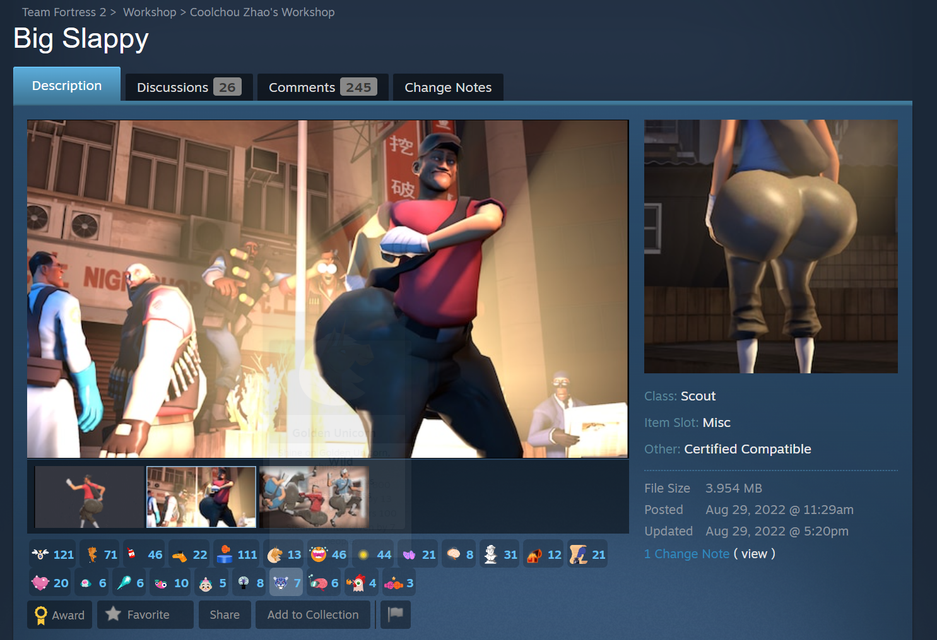The width and height of the screenshot is (937, 640).
Task: Click the award reaction with count 121
Action: 53,555
